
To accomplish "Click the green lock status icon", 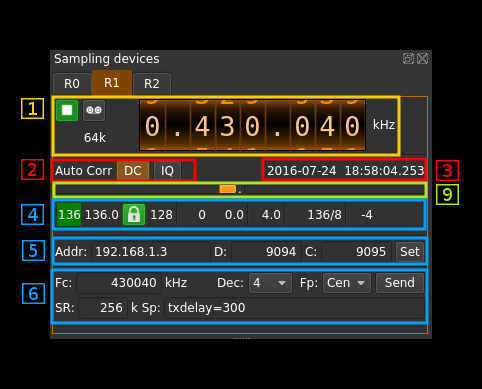I will [134, 215].
